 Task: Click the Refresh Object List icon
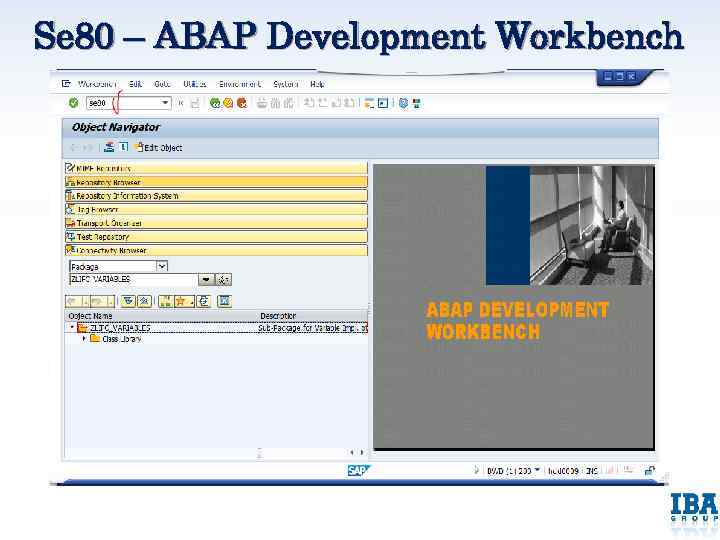(x=204, y=301)
